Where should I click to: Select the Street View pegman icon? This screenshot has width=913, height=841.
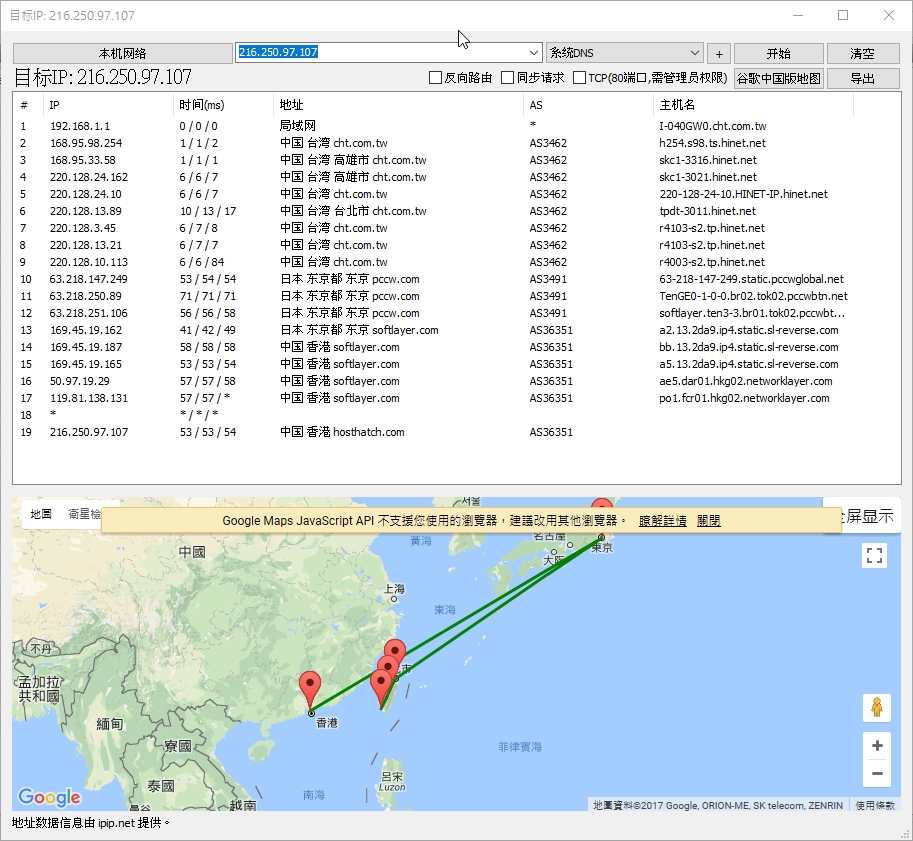click(877, 708)
